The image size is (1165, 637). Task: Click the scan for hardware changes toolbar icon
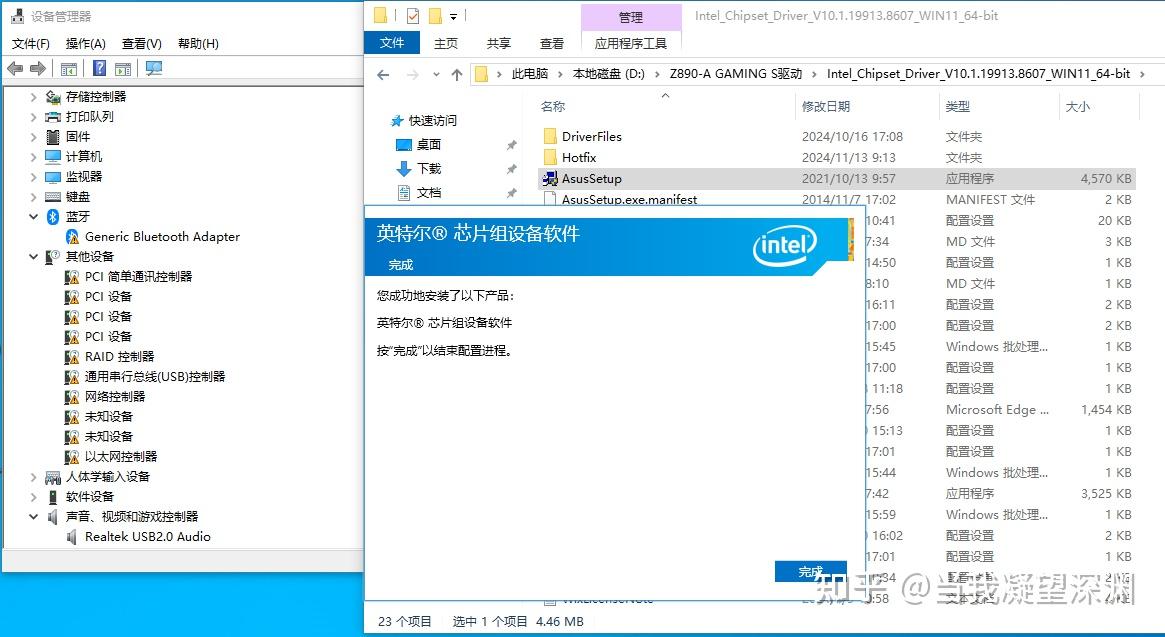click(x=155, y=69)
